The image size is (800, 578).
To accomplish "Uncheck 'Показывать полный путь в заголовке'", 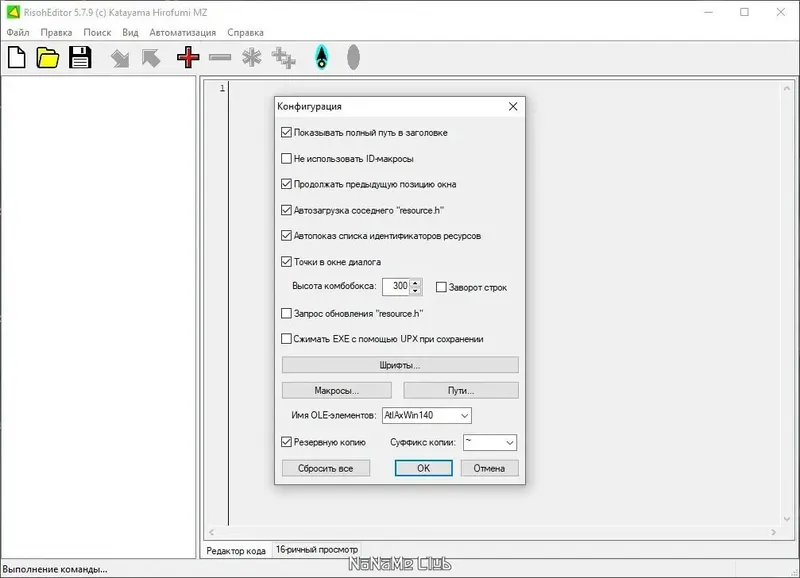I will point(287,132).
